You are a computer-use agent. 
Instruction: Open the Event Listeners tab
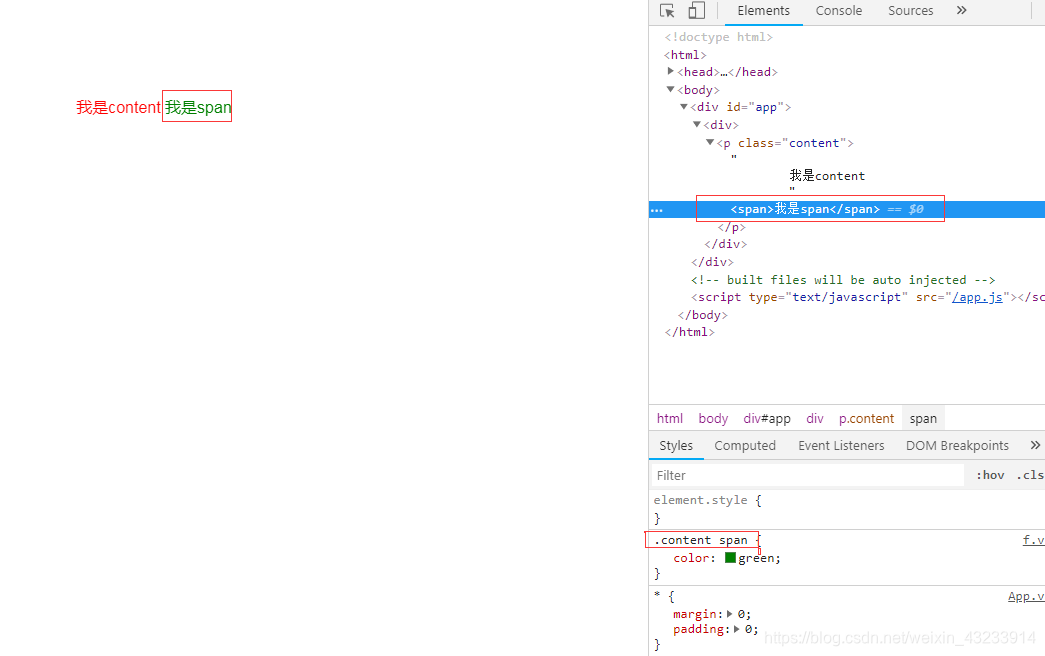pyautogui.click(x=841, y=445)
